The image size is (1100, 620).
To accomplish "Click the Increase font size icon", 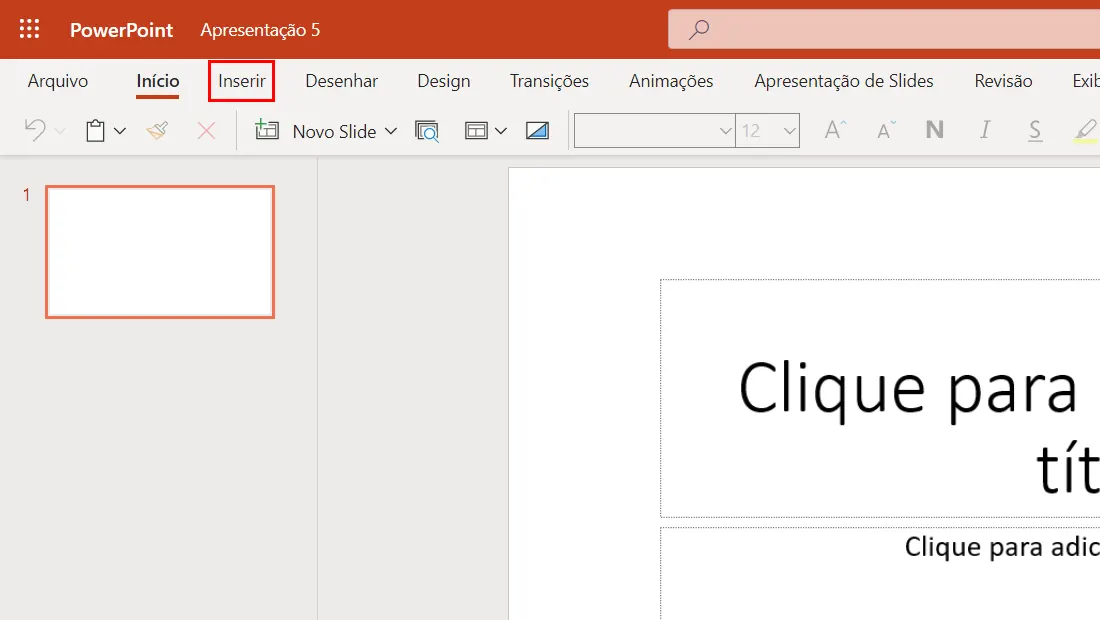I will tap(835, 130).
